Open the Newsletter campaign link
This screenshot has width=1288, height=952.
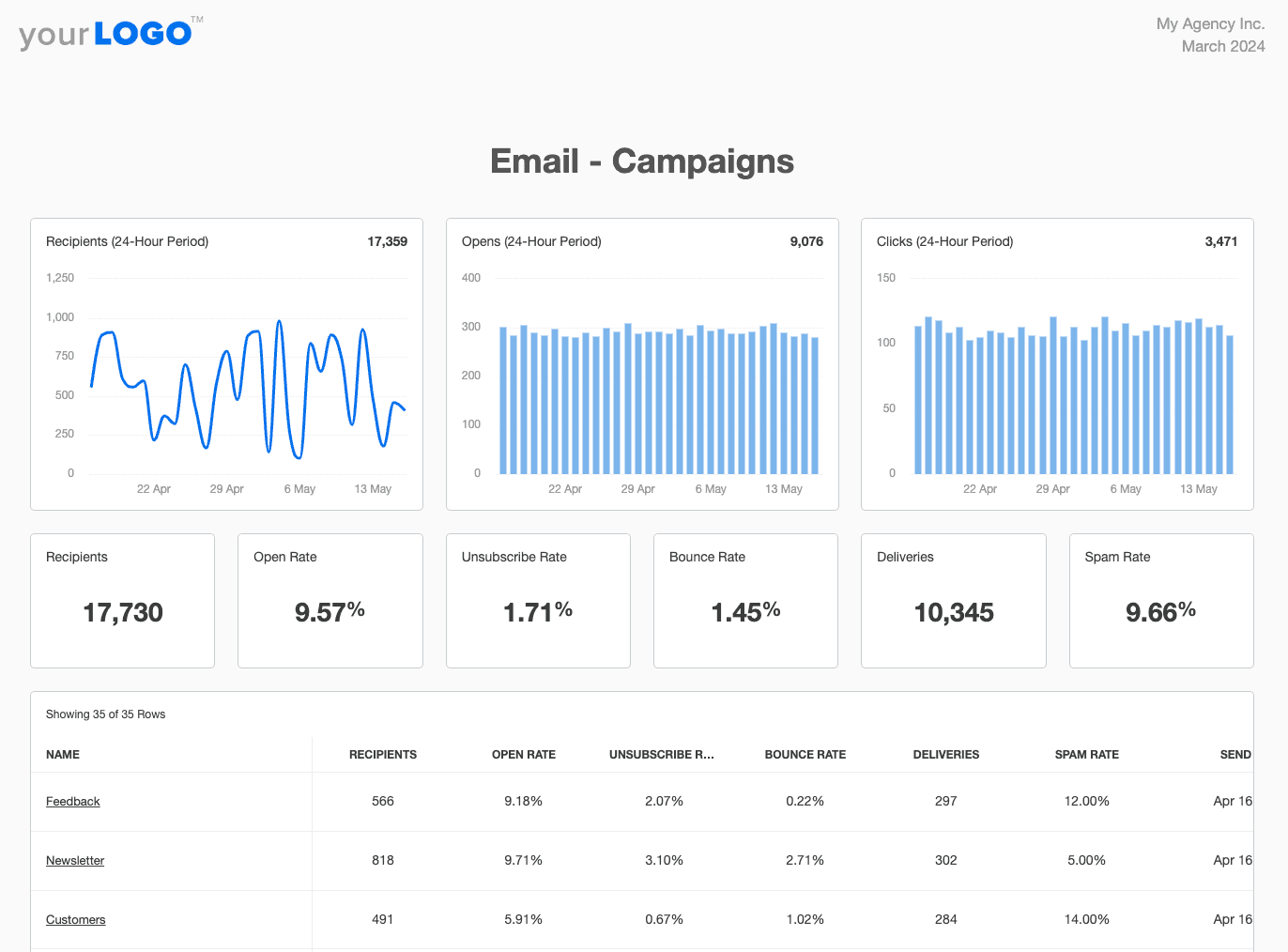(75, 860)
